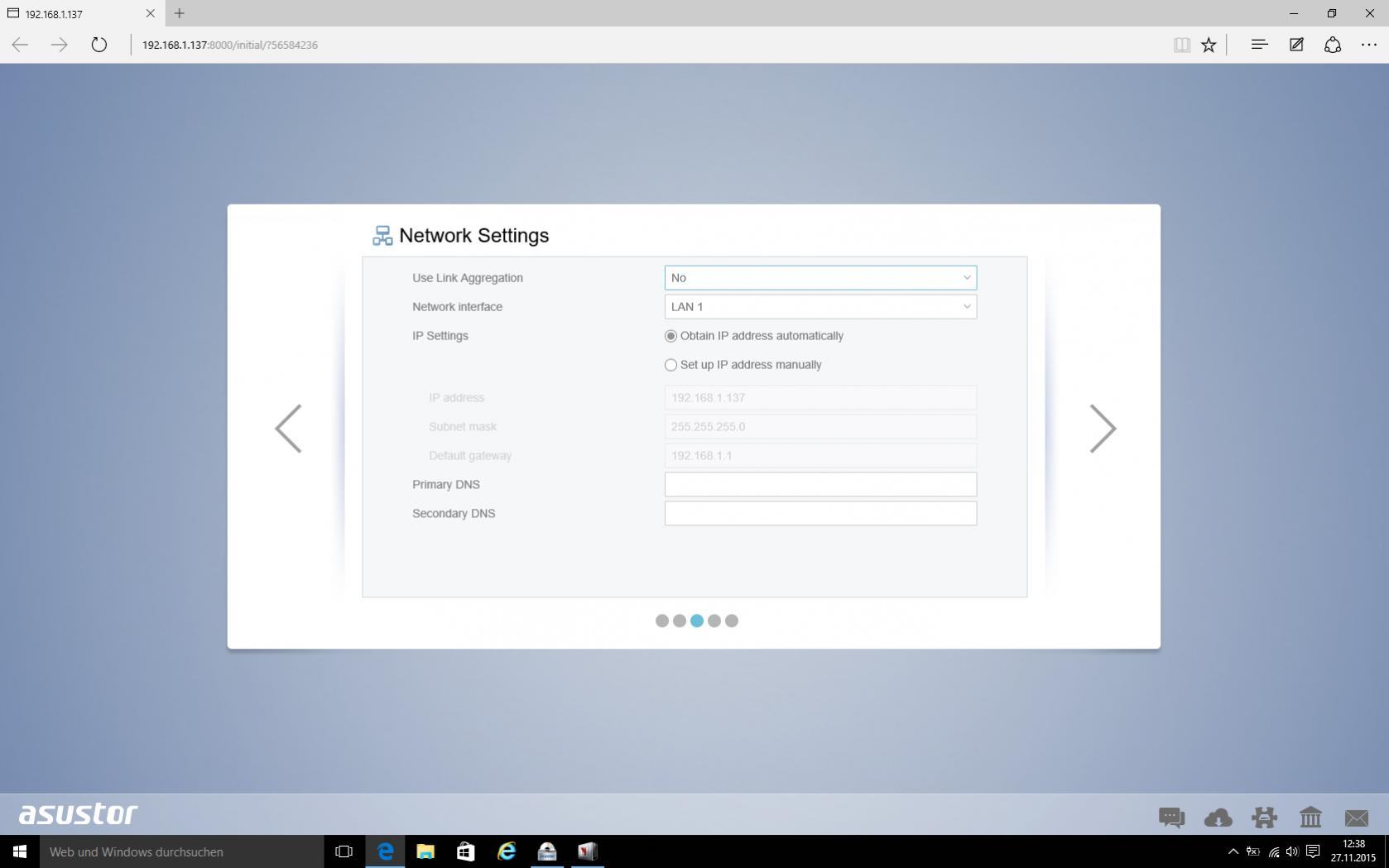Screen dimensions: 1389x868
Task: Open the bank-building knowledge icon in footer
Action: 1310,818
